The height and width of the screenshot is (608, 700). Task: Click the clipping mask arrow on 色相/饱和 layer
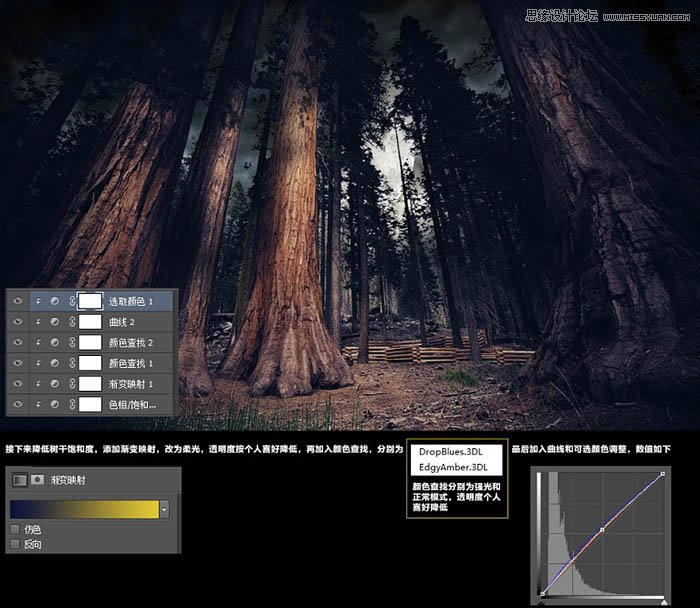(38, 404)
